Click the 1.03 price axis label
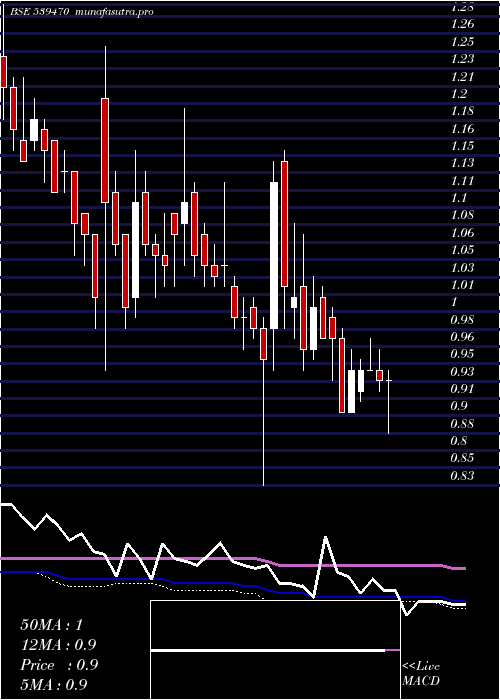This screenshot has height=700, width=500. pos(462,268)
